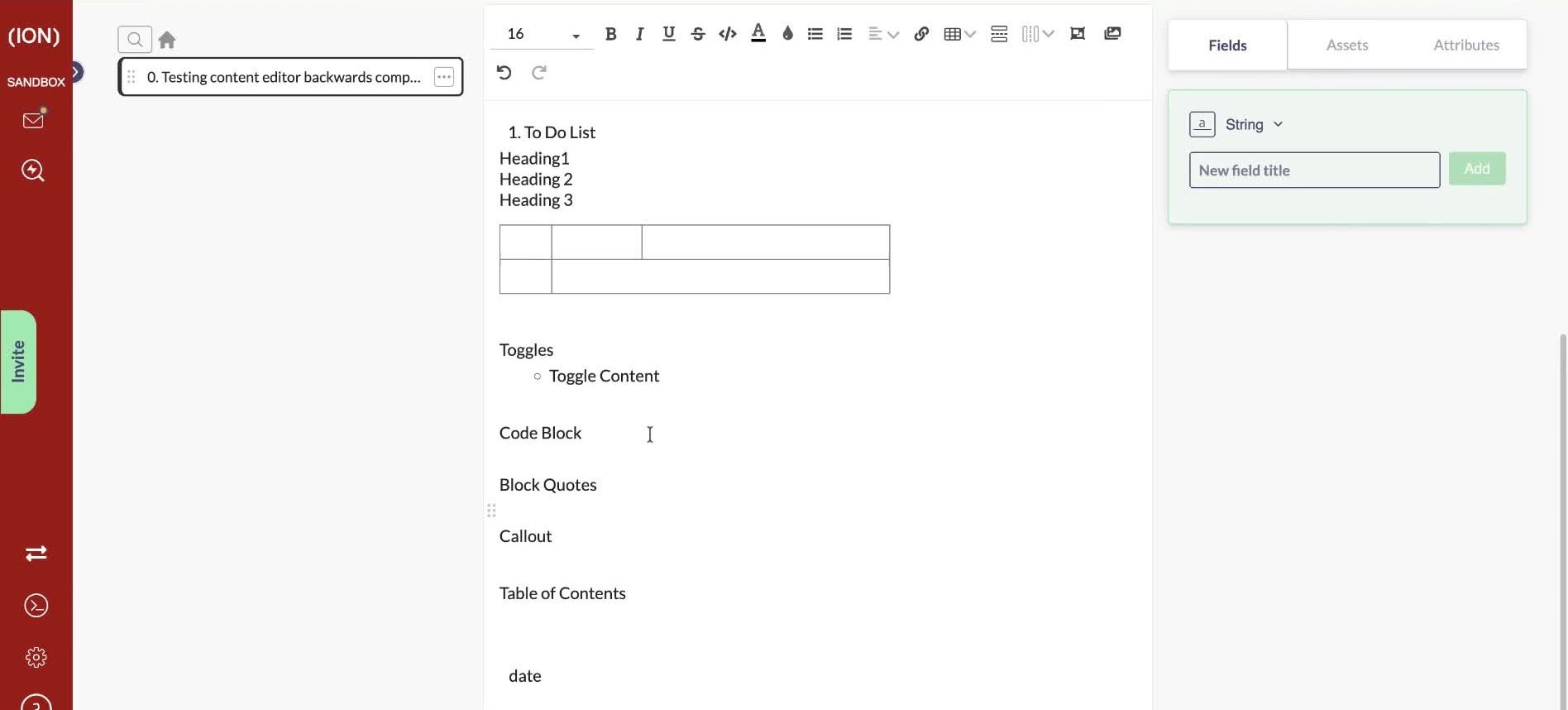The image size is (1568, 710).
Task: Insert a hyperlink
Action: [921, 34]
